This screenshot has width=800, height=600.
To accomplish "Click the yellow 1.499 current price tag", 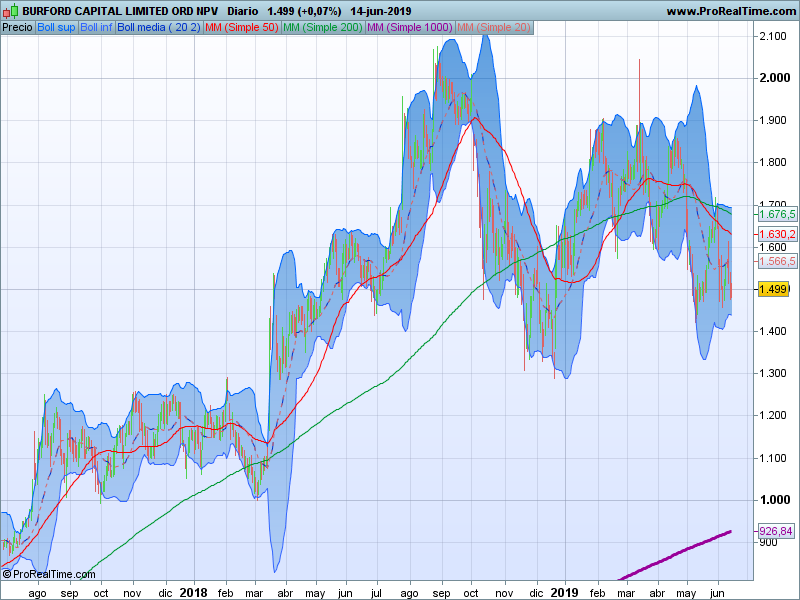I will click(x=773, y=289).
